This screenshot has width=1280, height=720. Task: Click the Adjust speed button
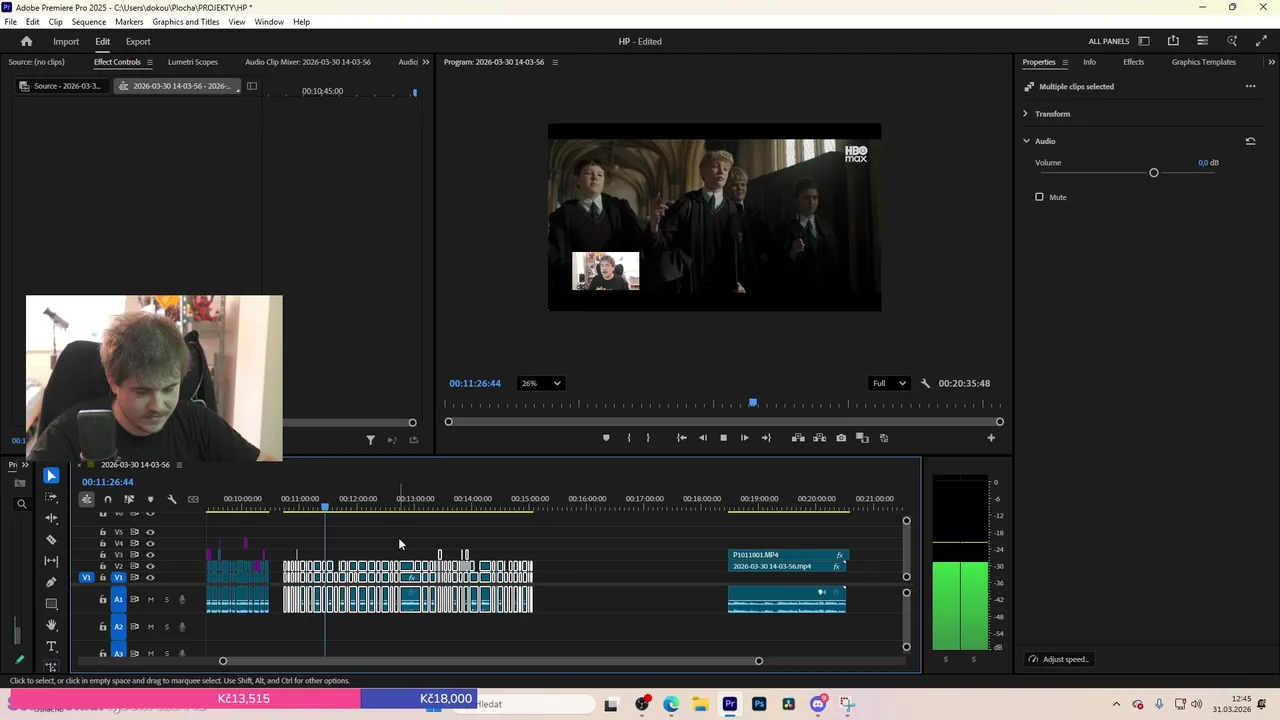[x=1060, y=659]
